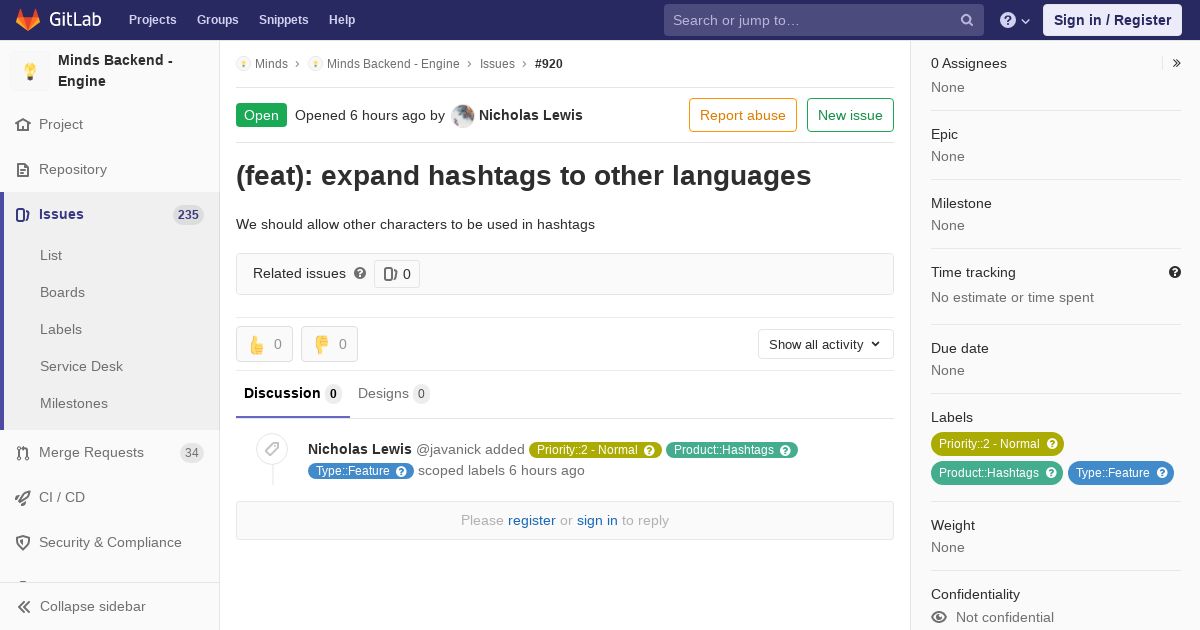Open Security & Compliance sidebar section
Viewport: 1200px width, 630px height.
pos(110,542)
